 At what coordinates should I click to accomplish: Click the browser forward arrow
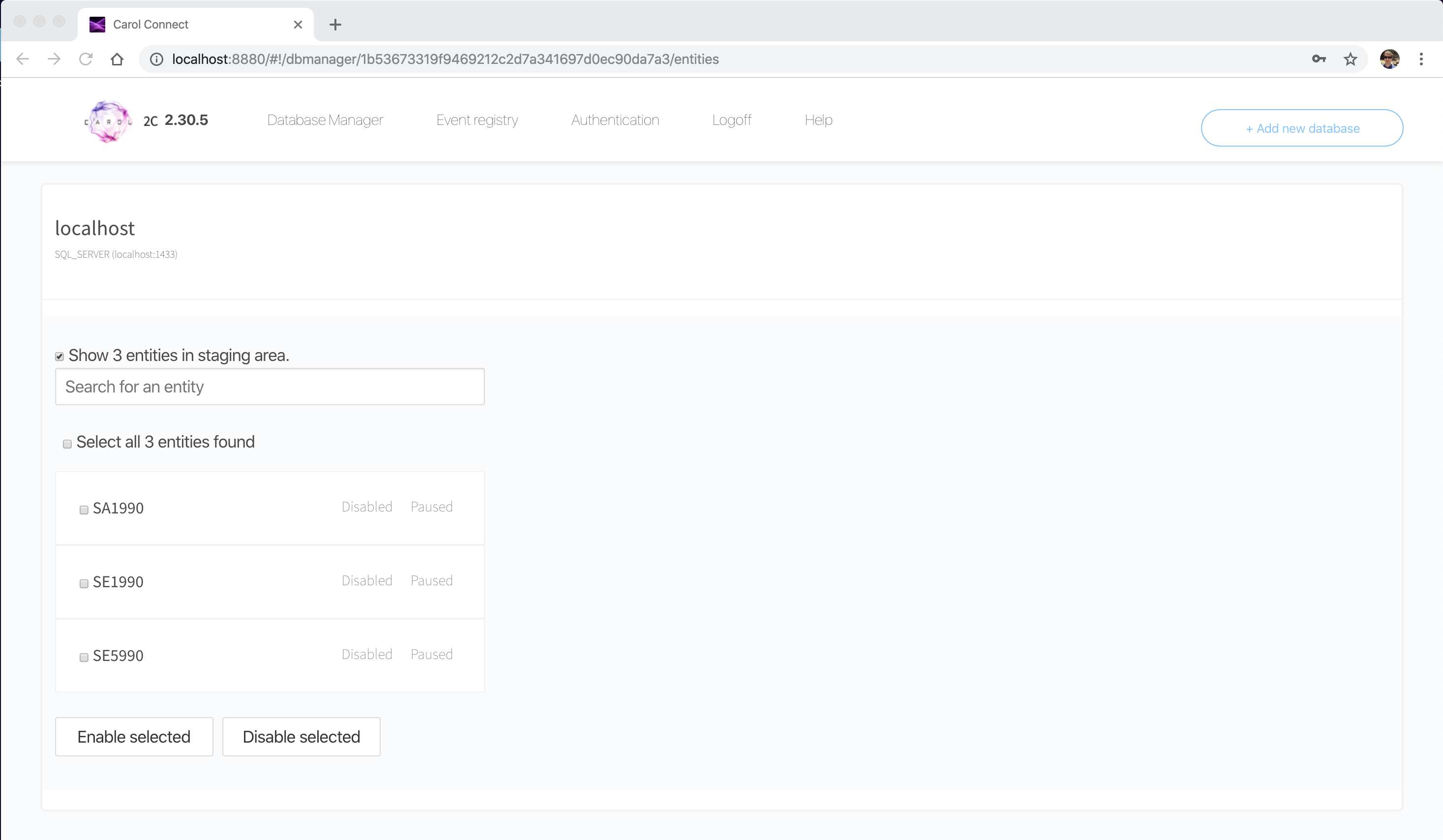54,59
